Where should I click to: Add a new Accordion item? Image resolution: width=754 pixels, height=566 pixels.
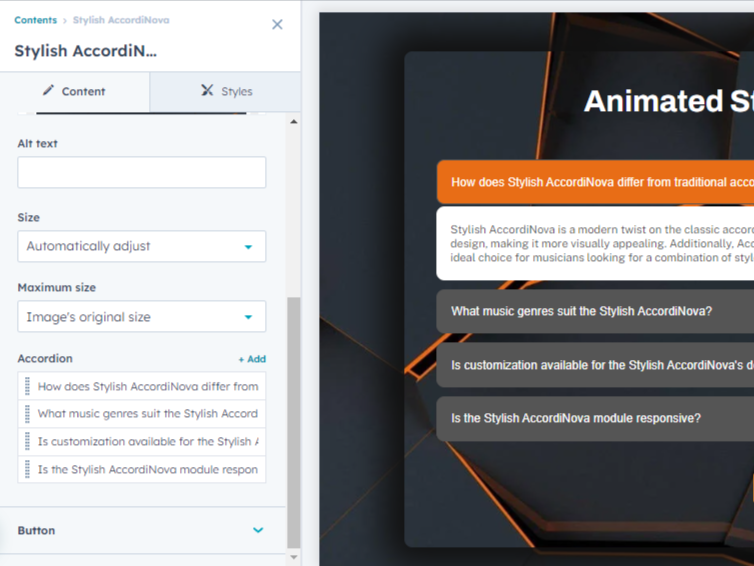click(x=252, y=359)
